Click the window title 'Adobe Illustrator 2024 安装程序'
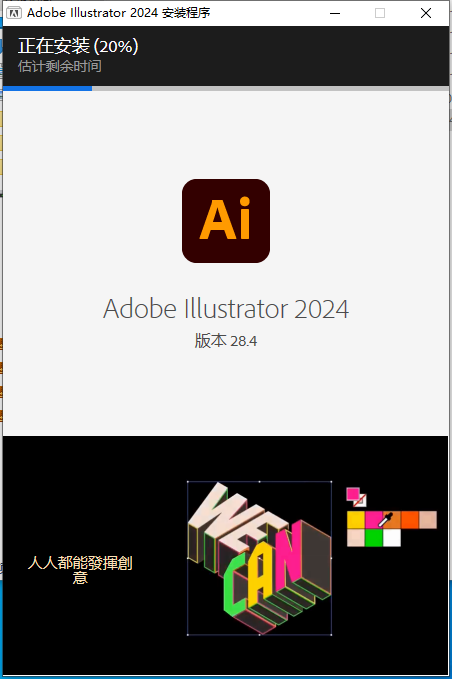This screenshot has width=452, height=679. pyautogui.click(x=119, y=13)
